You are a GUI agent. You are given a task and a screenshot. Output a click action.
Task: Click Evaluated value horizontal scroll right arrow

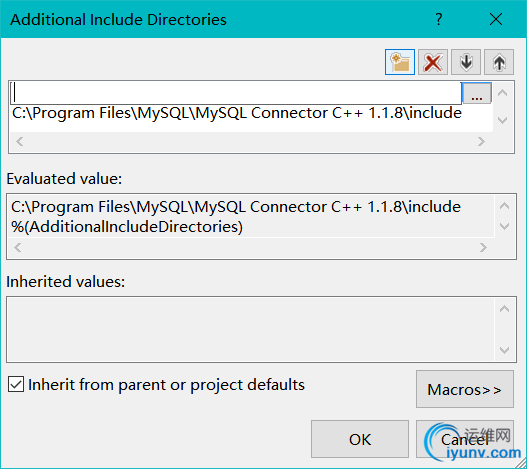[483, 248]
